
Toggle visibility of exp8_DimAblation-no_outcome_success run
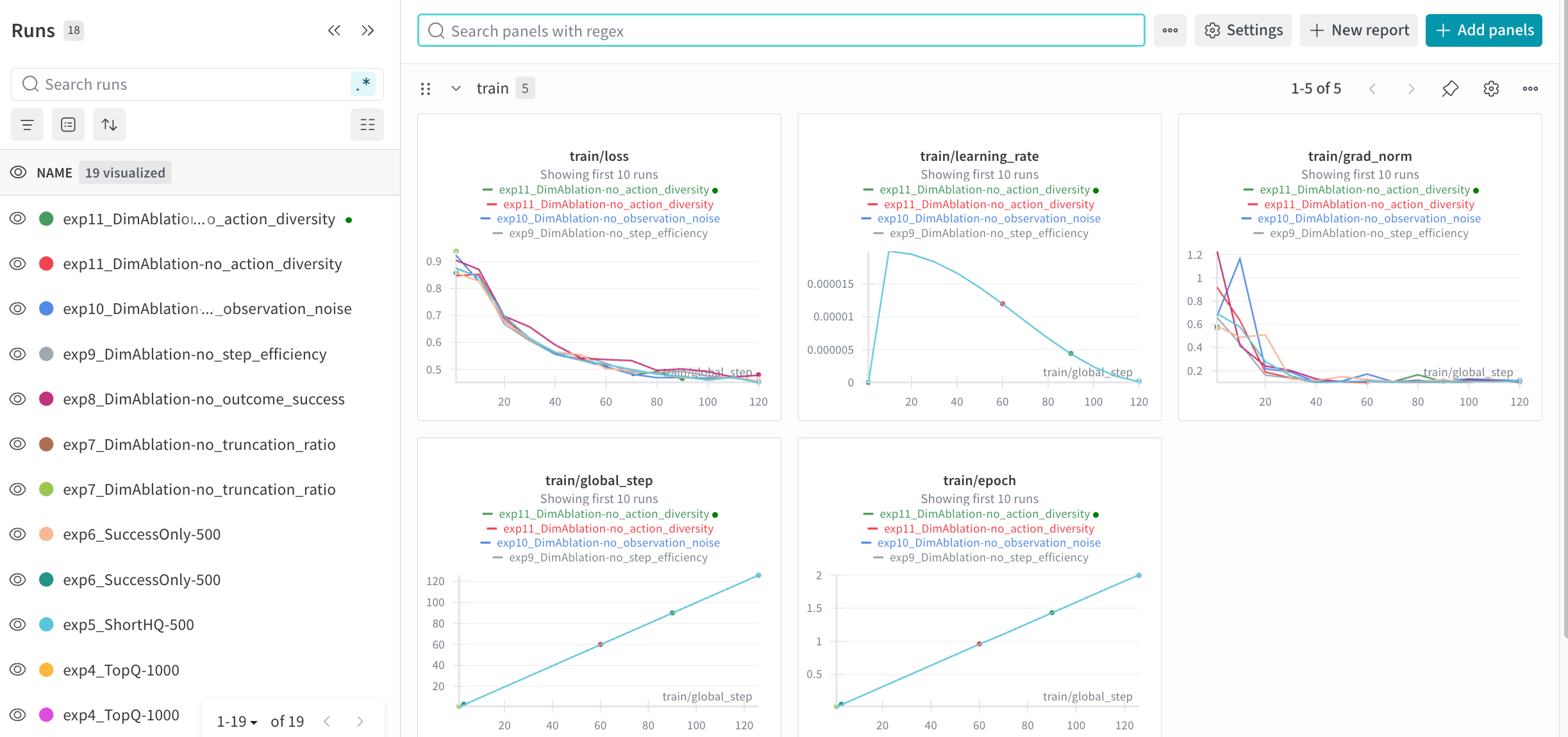(18, 399)
